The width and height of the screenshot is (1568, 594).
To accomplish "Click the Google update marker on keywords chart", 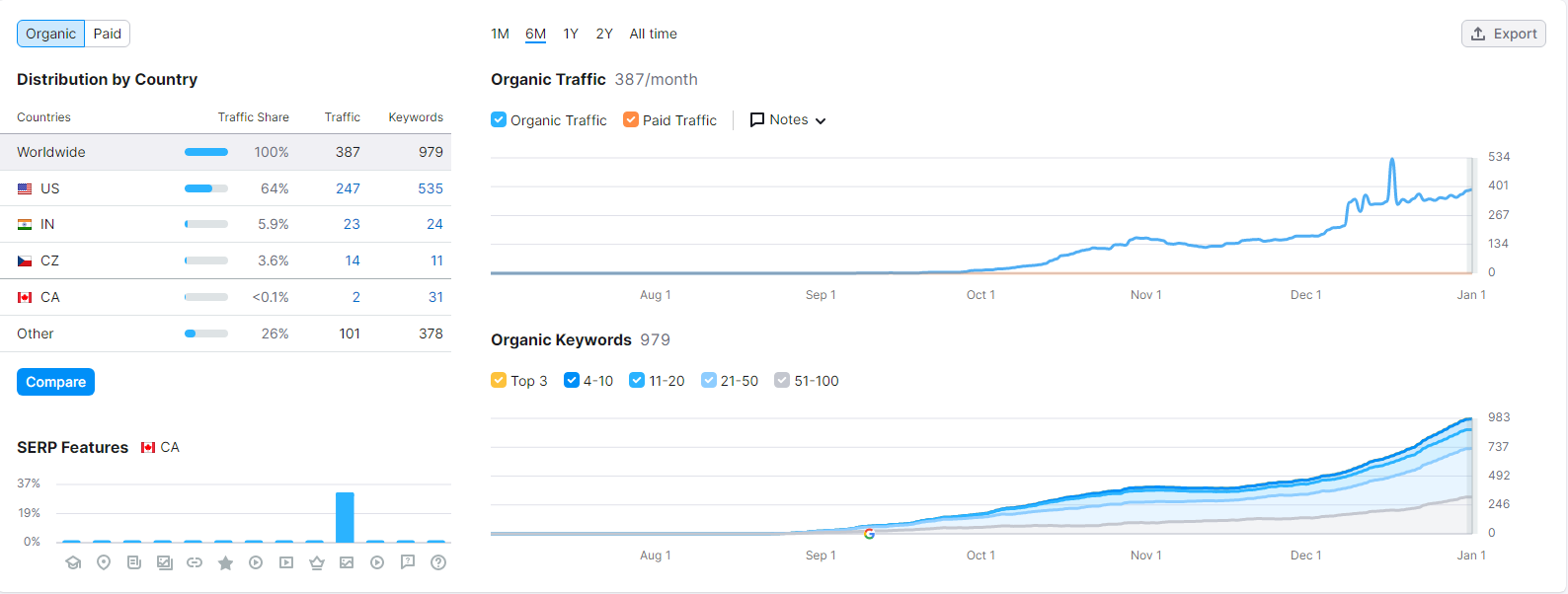I will (869, 533).
